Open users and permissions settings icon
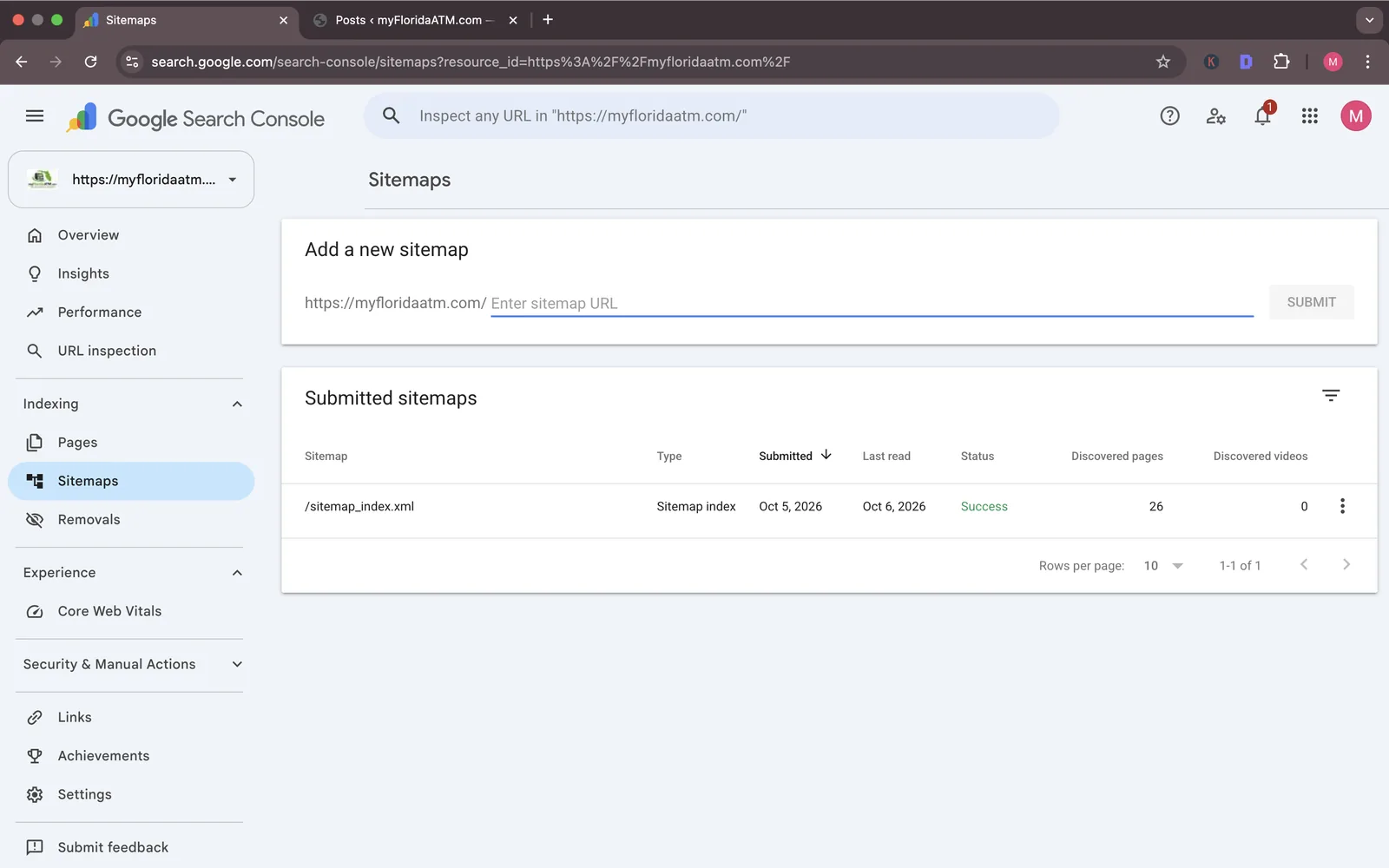The height and width of the screenshot is (868, 1389). point(1216,115)
